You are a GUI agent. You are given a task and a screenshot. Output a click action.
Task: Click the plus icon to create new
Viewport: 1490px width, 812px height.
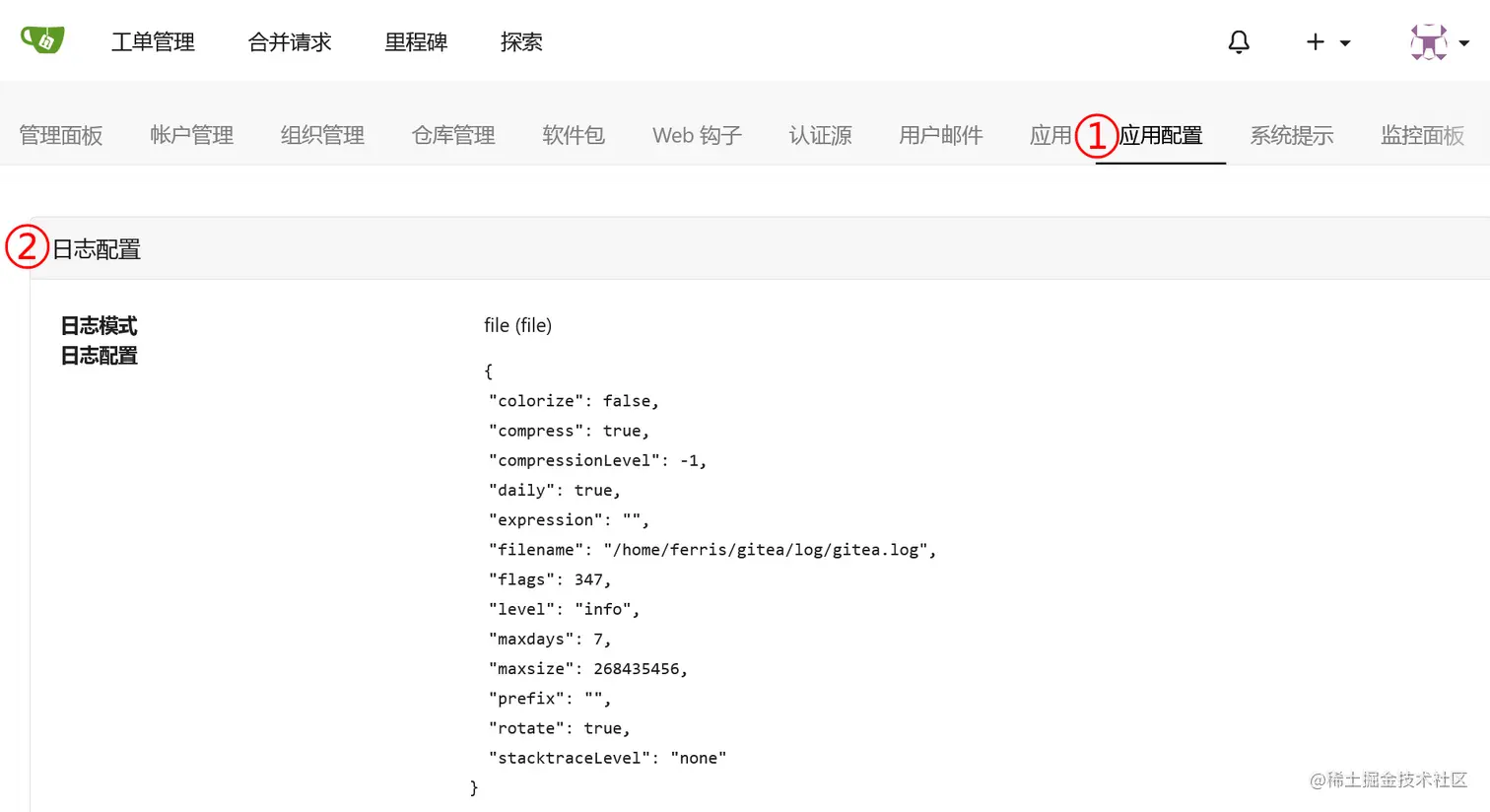click(1315, 41)
